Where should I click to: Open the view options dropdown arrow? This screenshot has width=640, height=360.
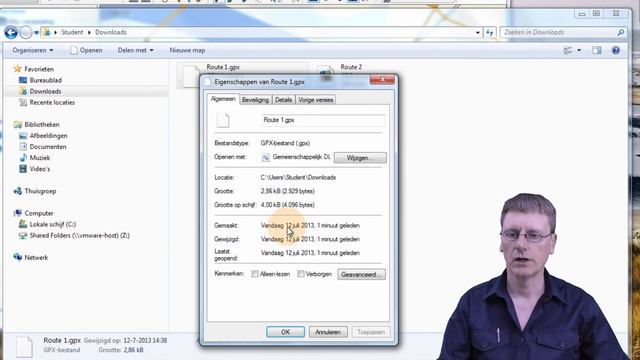(x=579, y=51)
